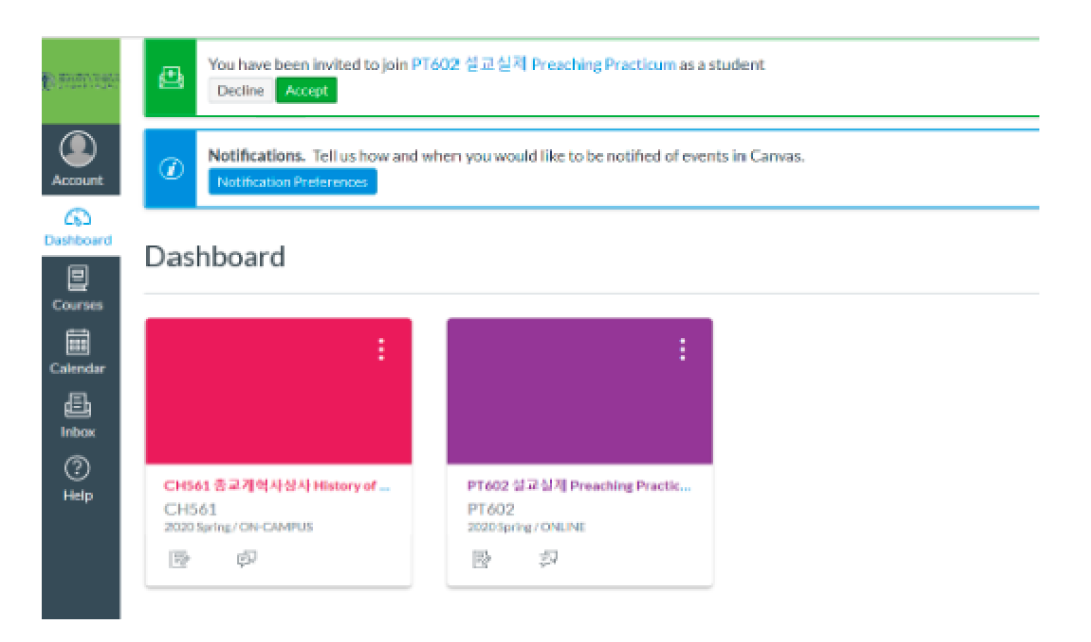Screen dimensions: 1091x642
Task: Decline the PT602 course invitation
Action: coord(240,91)
